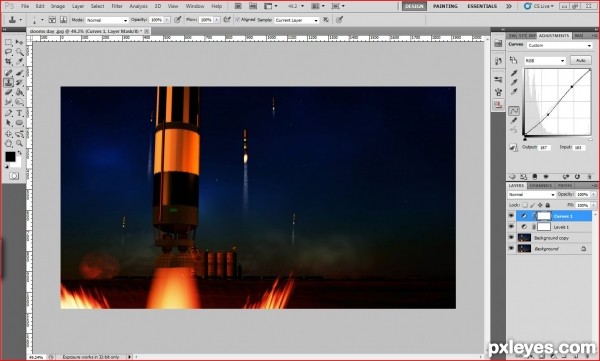Select the toolbox Eyedropper tool
The image size is (600, 361).
click(x=20, y=62)
